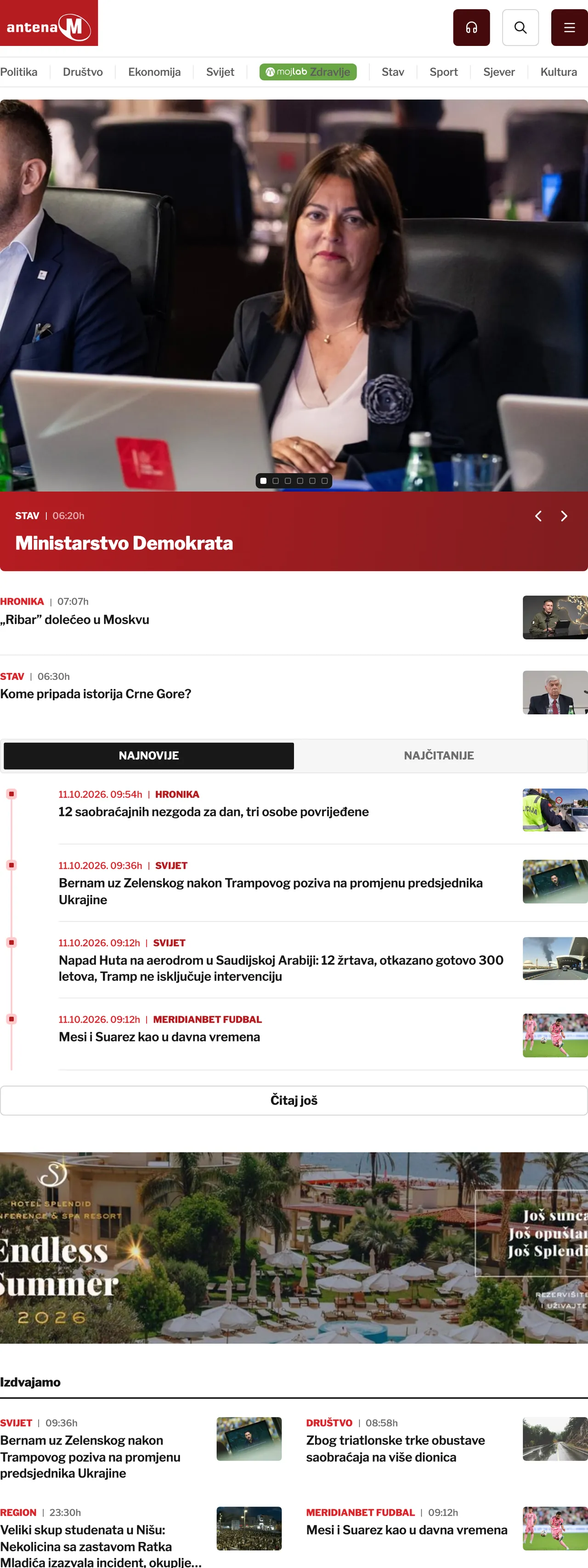Viewport: 588px width, 1568px height.
Task: Click the Čitaj još button
Action: click(294, 1100)
